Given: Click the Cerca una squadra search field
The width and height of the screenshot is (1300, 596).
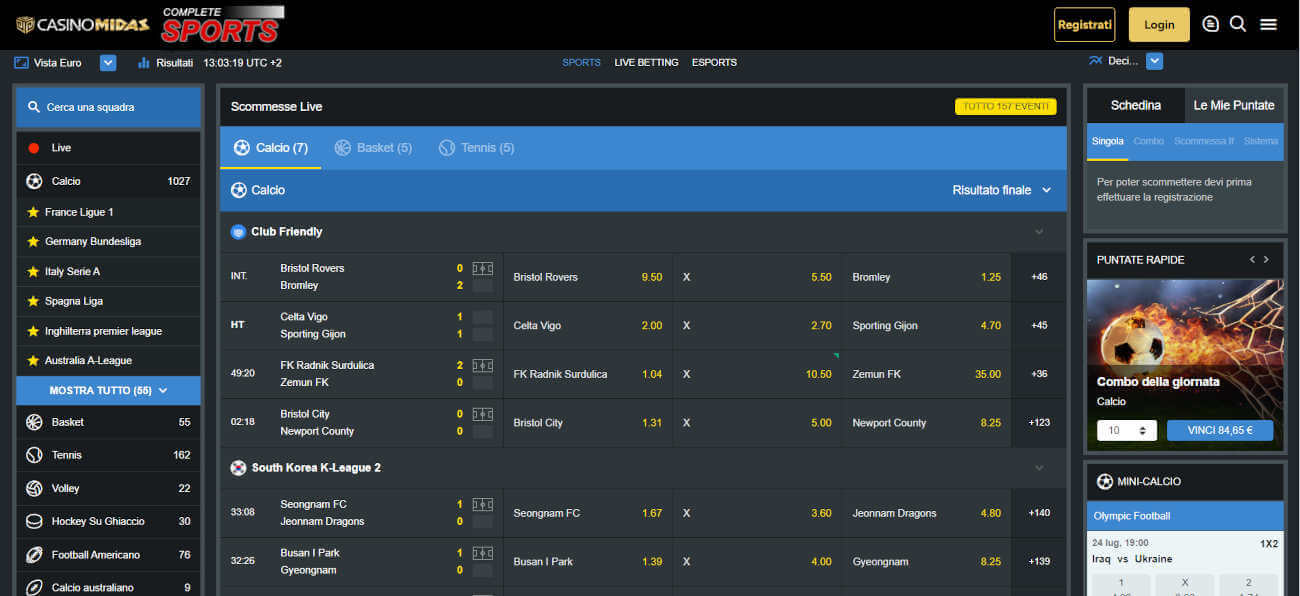Looking at the screenshot, I should point(108,107).
